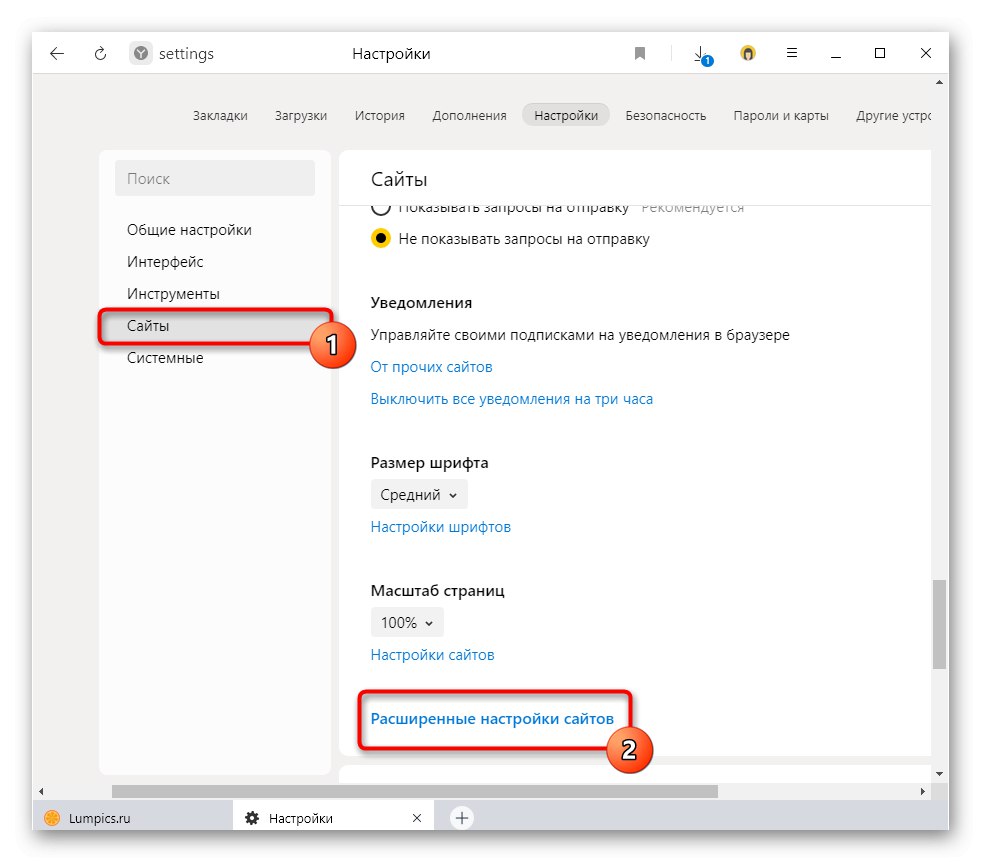981x862 pixels.
Task: Close the Настройки browser tab
Action: coord(417,818)
